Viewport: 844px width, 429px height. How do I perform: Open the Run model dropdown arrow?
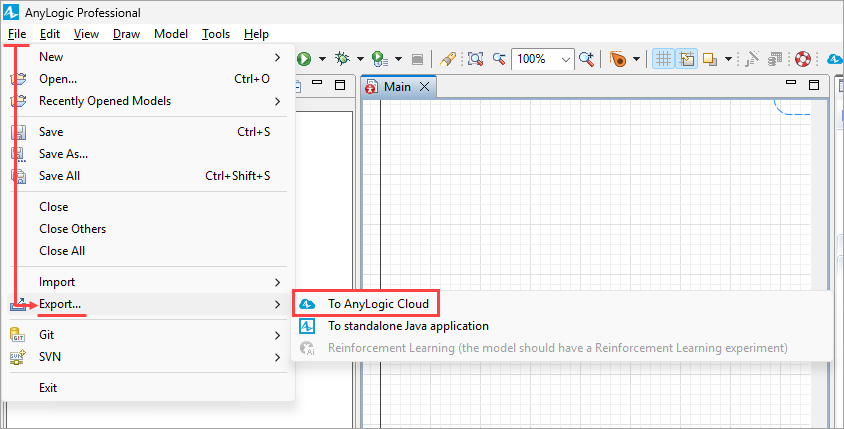(322, 59)
